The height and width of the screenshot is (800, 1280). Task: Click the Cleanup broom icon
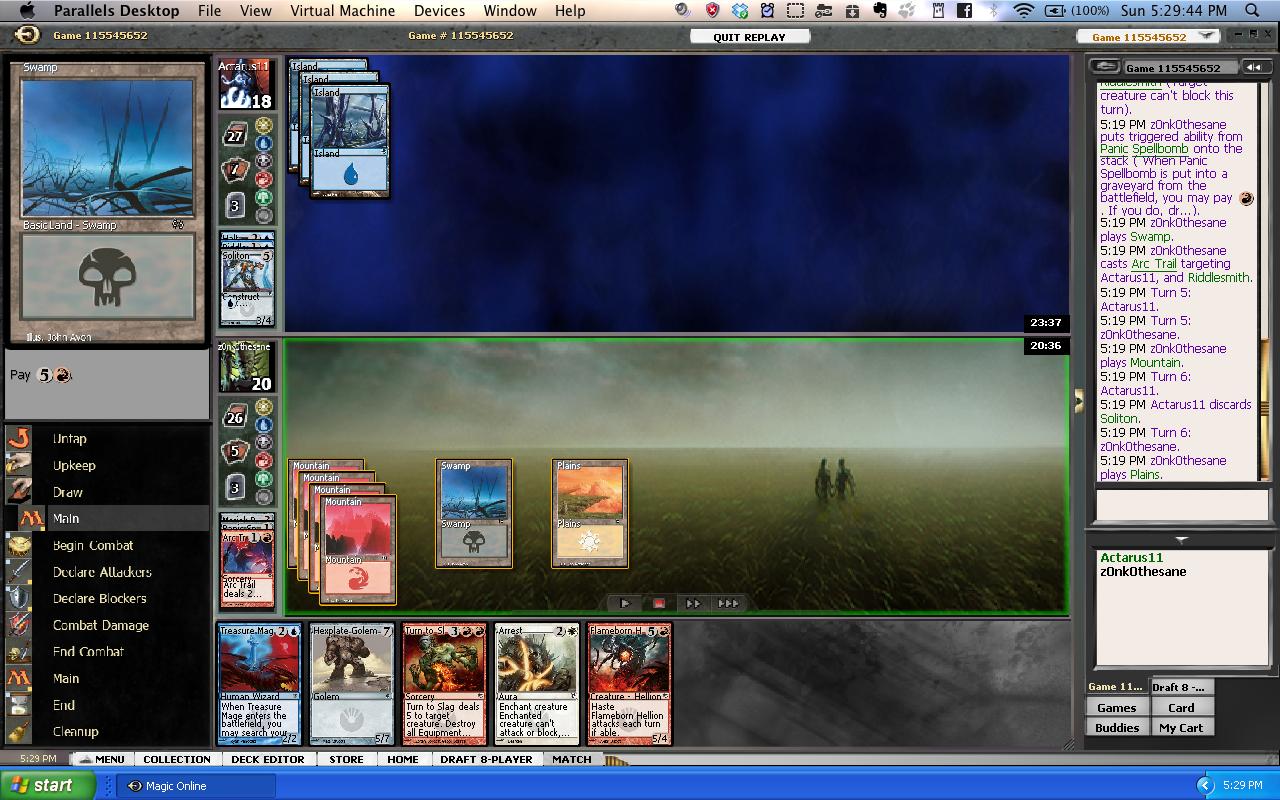coord(19,732)
